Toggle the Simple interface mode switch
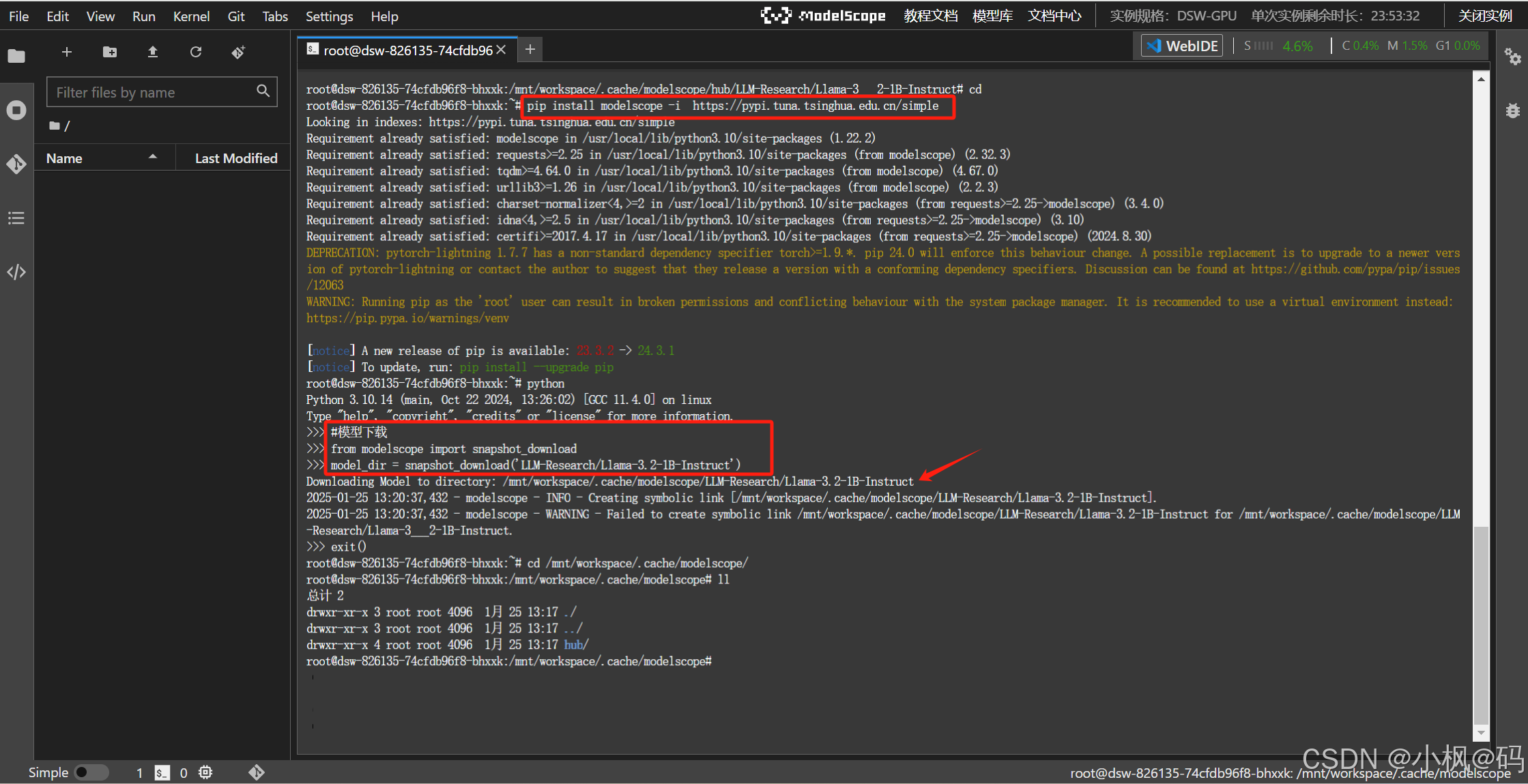Viewport: 1528px width, 784px height. [90, 772]
